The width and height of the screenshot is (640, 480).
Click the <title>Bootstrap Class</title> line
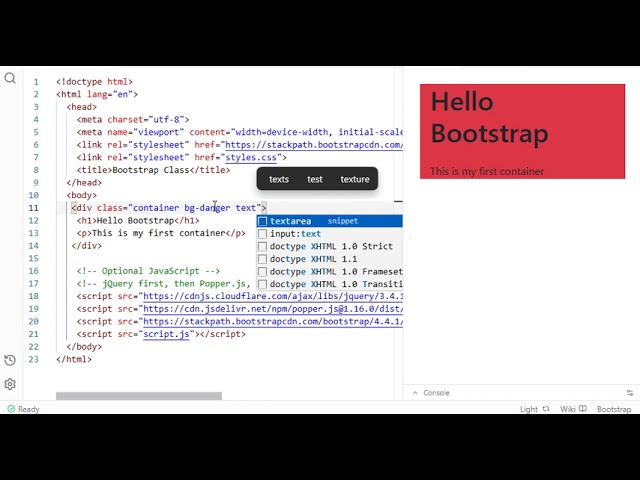153,170
